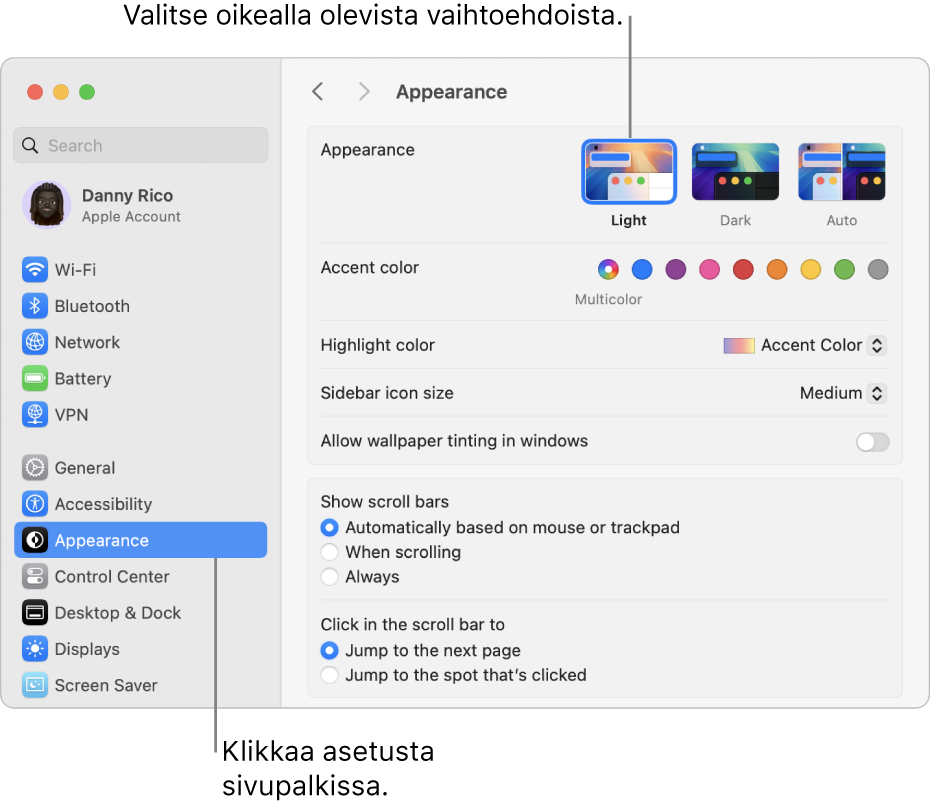Click the Battery sidebar icon
The height and width of the screenshot is (809, 931).
click(x=34, y=378)
